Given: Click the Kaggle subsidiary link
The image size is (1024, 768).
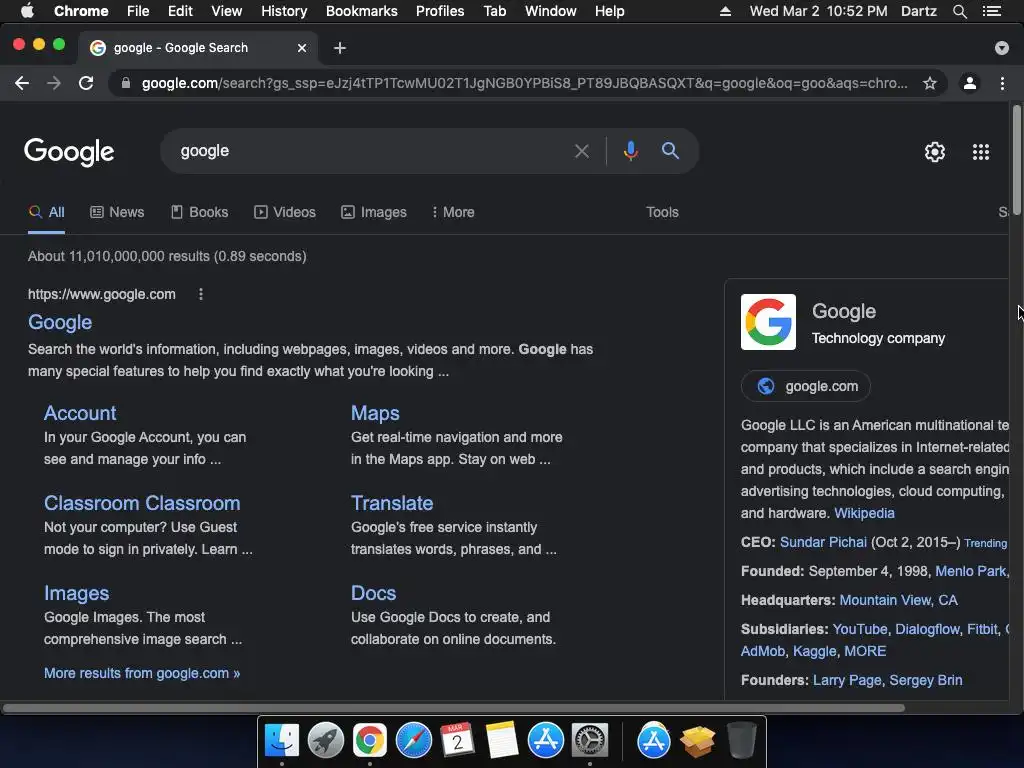Looking at the screenshot, I should pos(814,651).
